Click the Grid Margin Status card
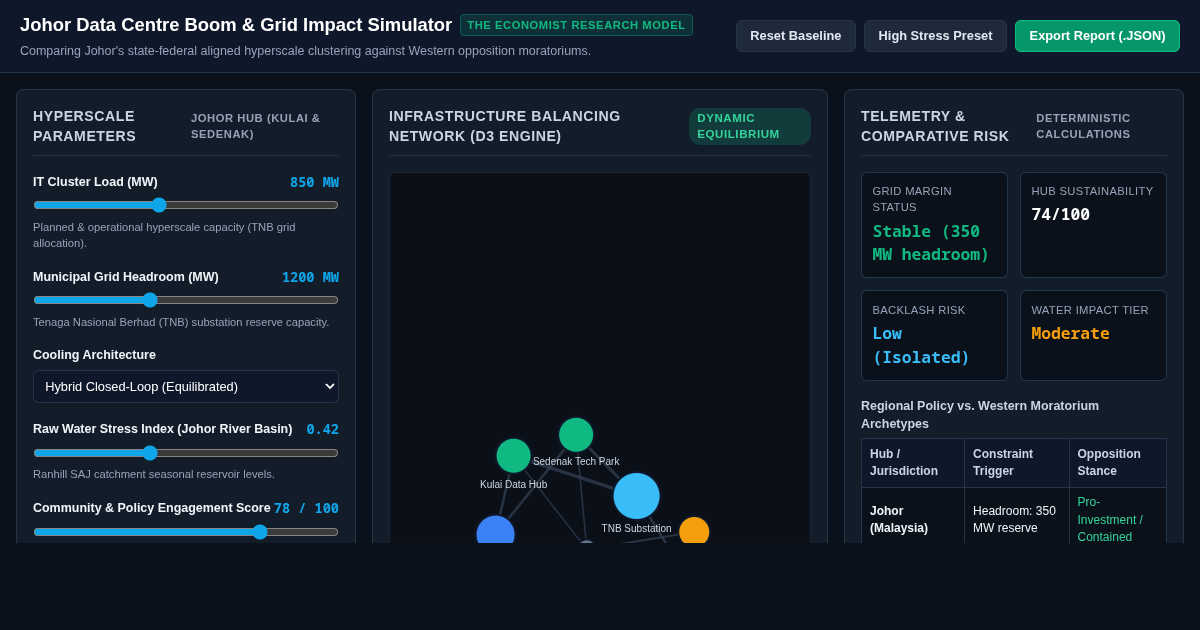Screen dimensions: 1200x630 coord(934,225)
